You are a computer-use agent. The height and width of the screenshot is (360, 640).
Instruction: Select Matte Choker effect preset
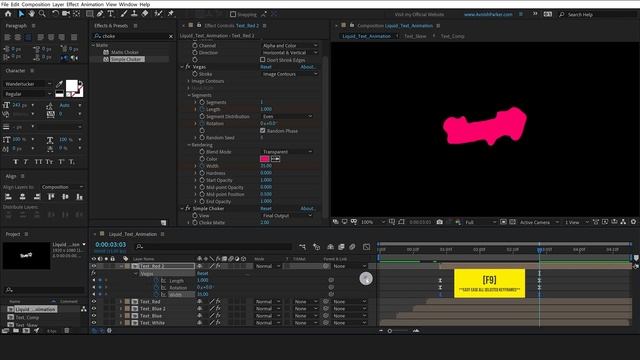pos(125,52)
